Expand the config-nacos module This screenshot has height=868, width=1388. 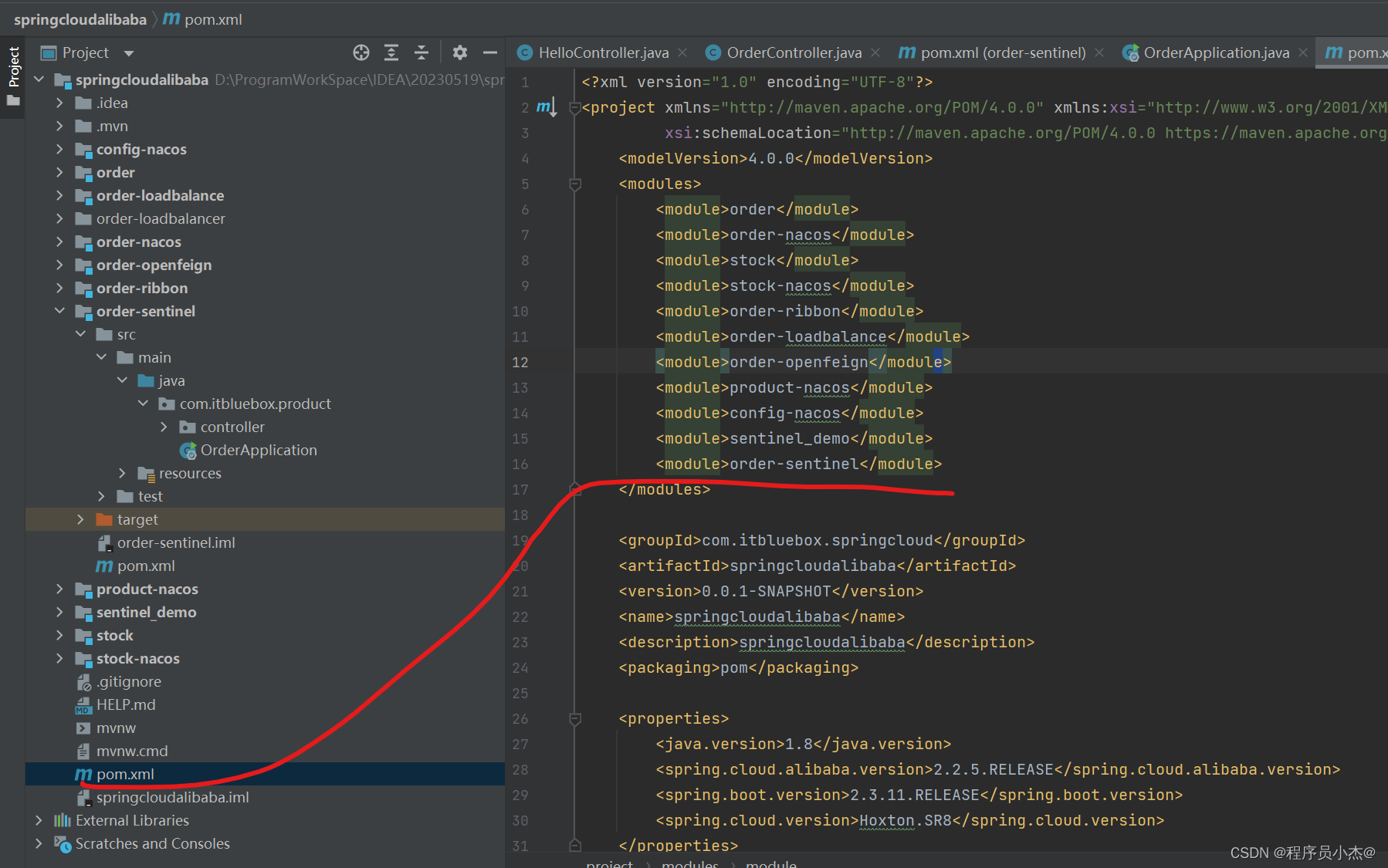tap(59, 149)
